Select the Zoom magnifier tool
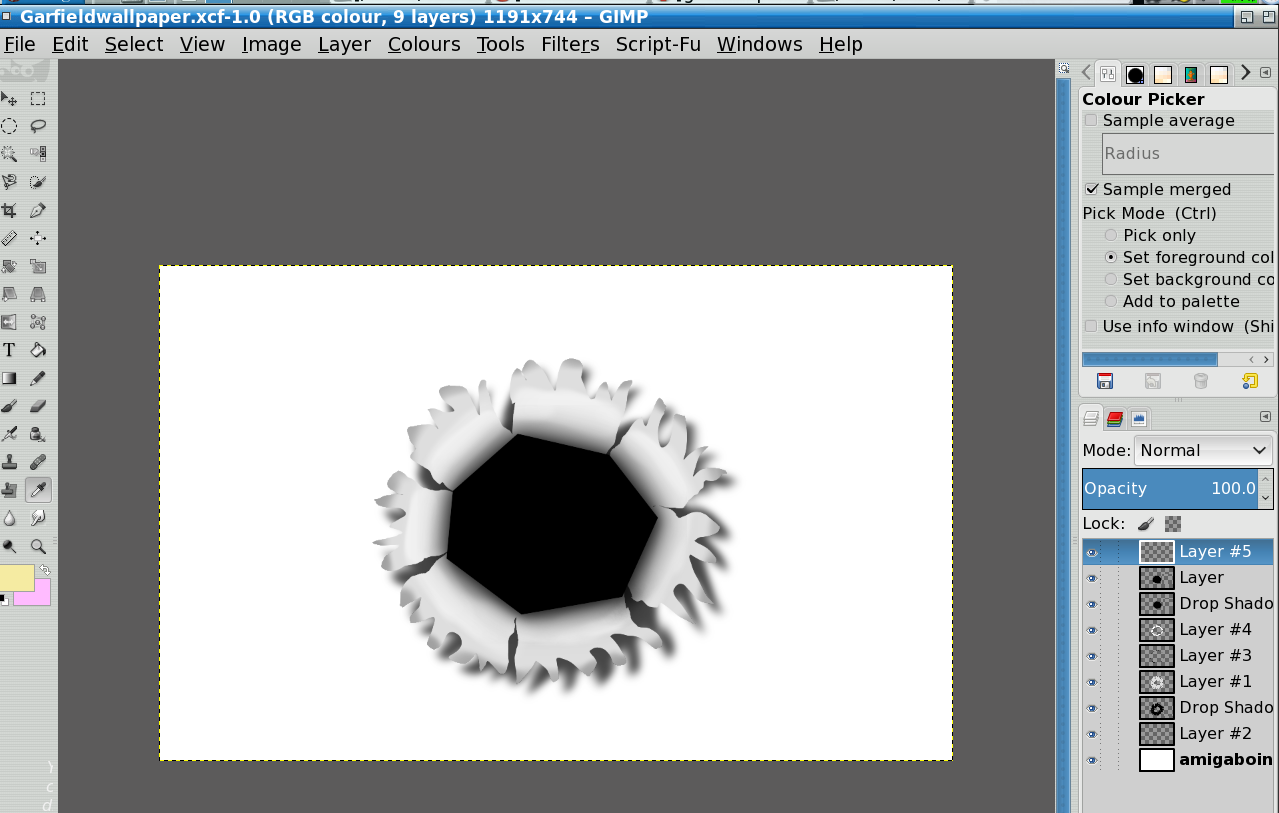 (38, 546)
